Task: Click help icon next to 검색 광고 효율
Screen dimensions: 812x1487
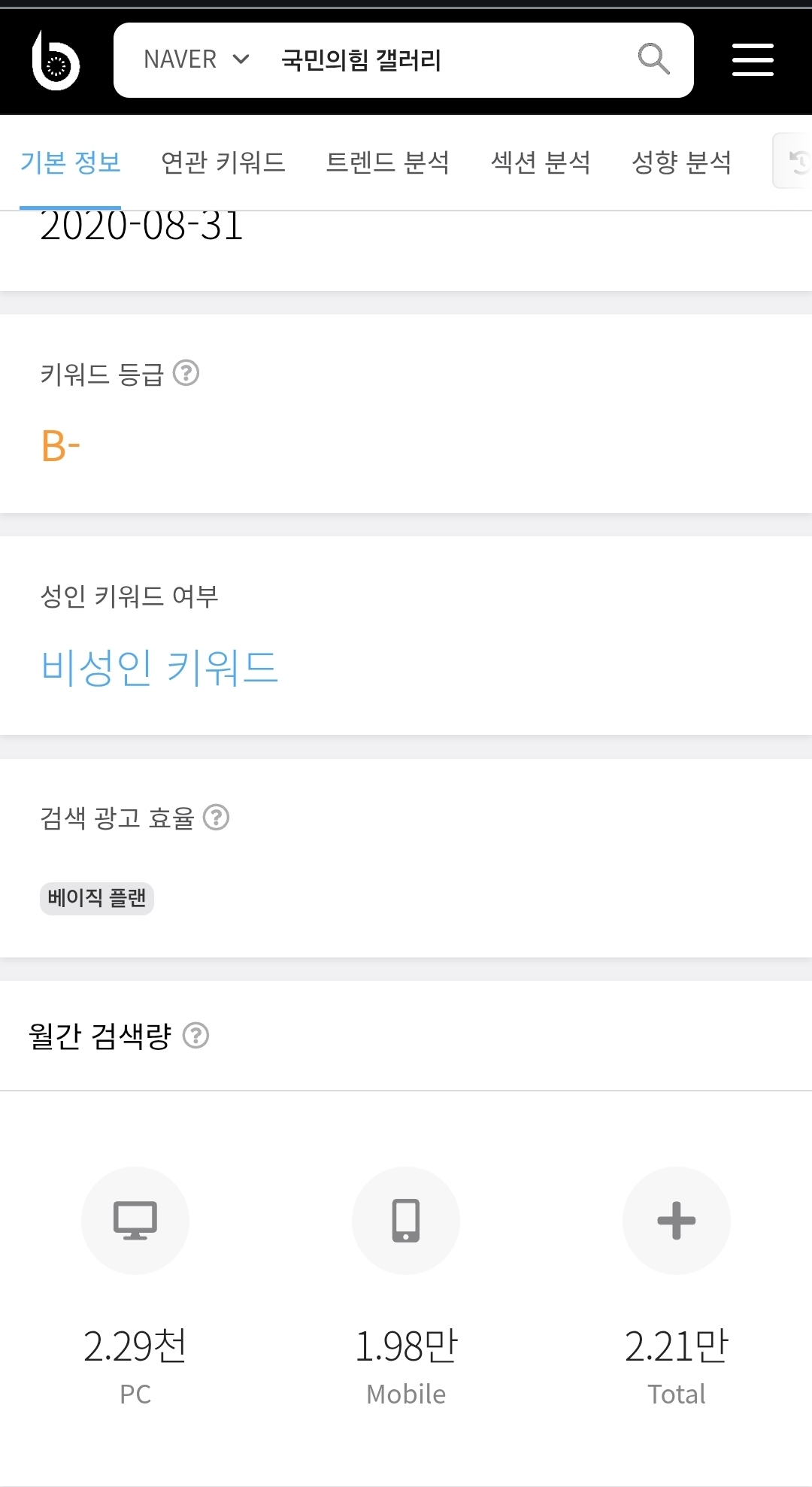Action: [x=217, y=818]
